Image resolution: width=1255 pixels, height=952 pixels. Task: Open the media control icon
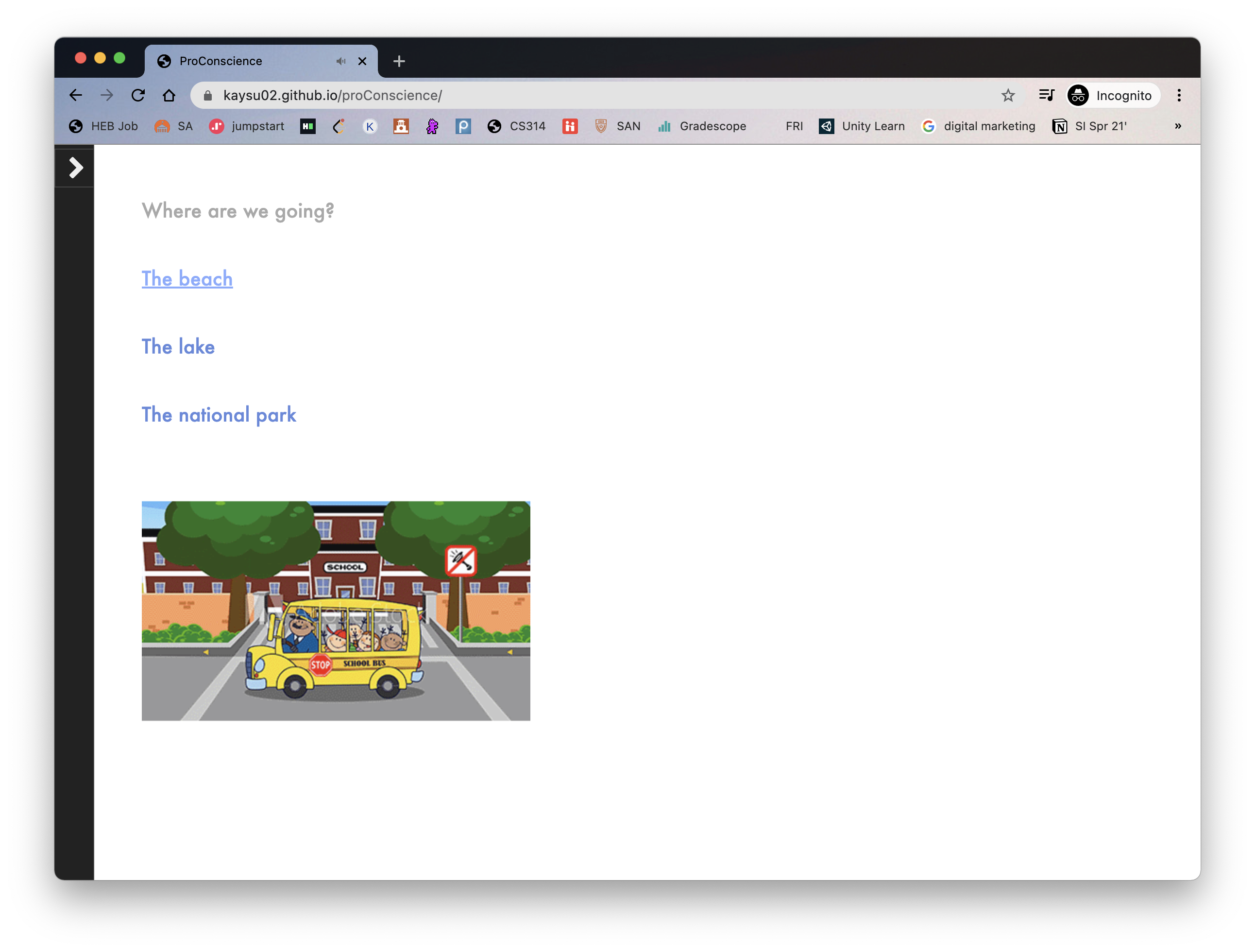coord(1046,95)
